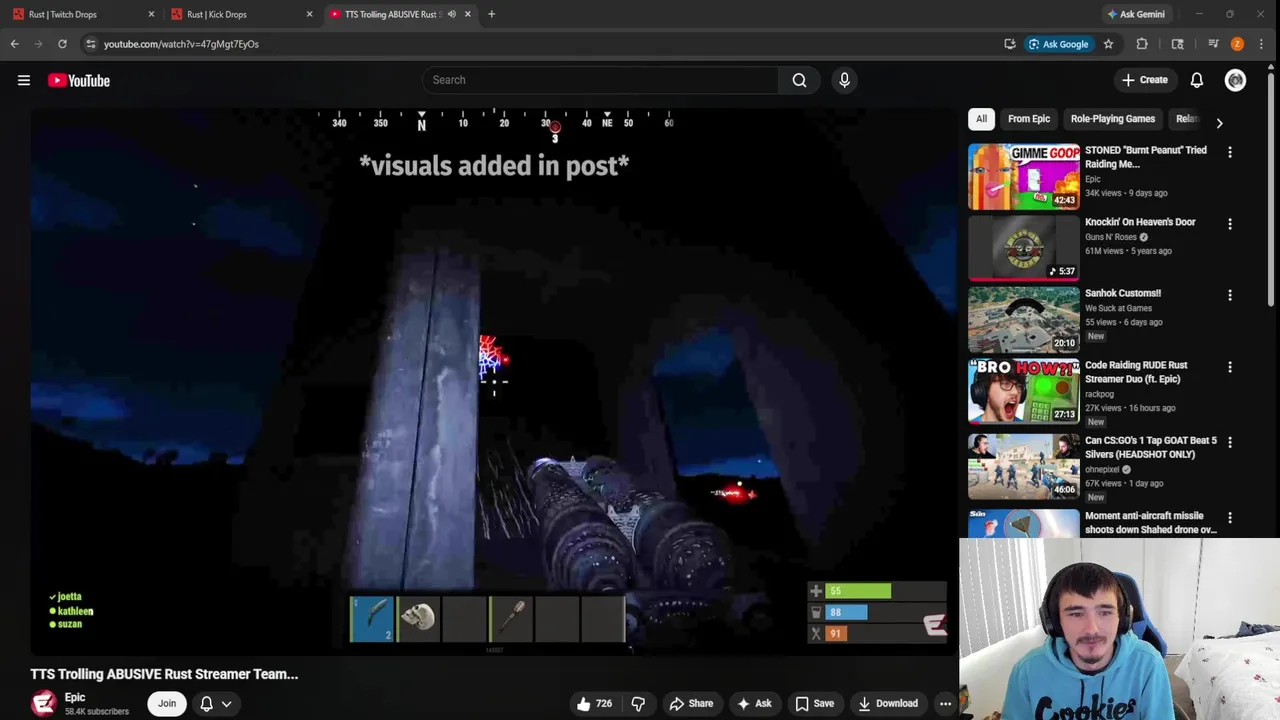Open browser extensions puzzle icon
The image size is (1280, 720).
click(x=1142, y=44)
